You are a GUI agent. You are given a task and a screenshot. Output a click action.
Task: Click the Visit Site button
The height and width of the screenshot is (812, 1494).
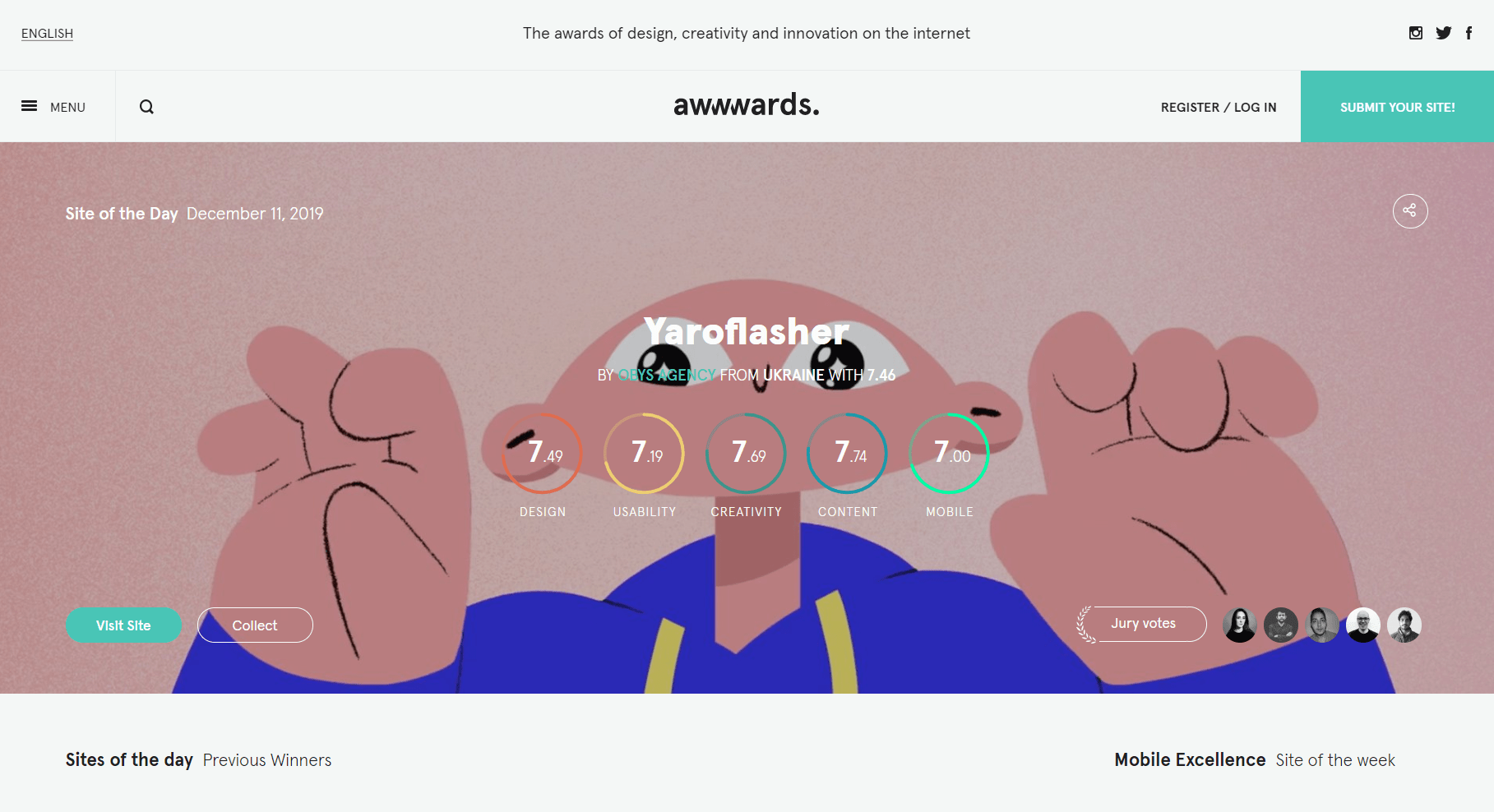click(x=123, y=625)
